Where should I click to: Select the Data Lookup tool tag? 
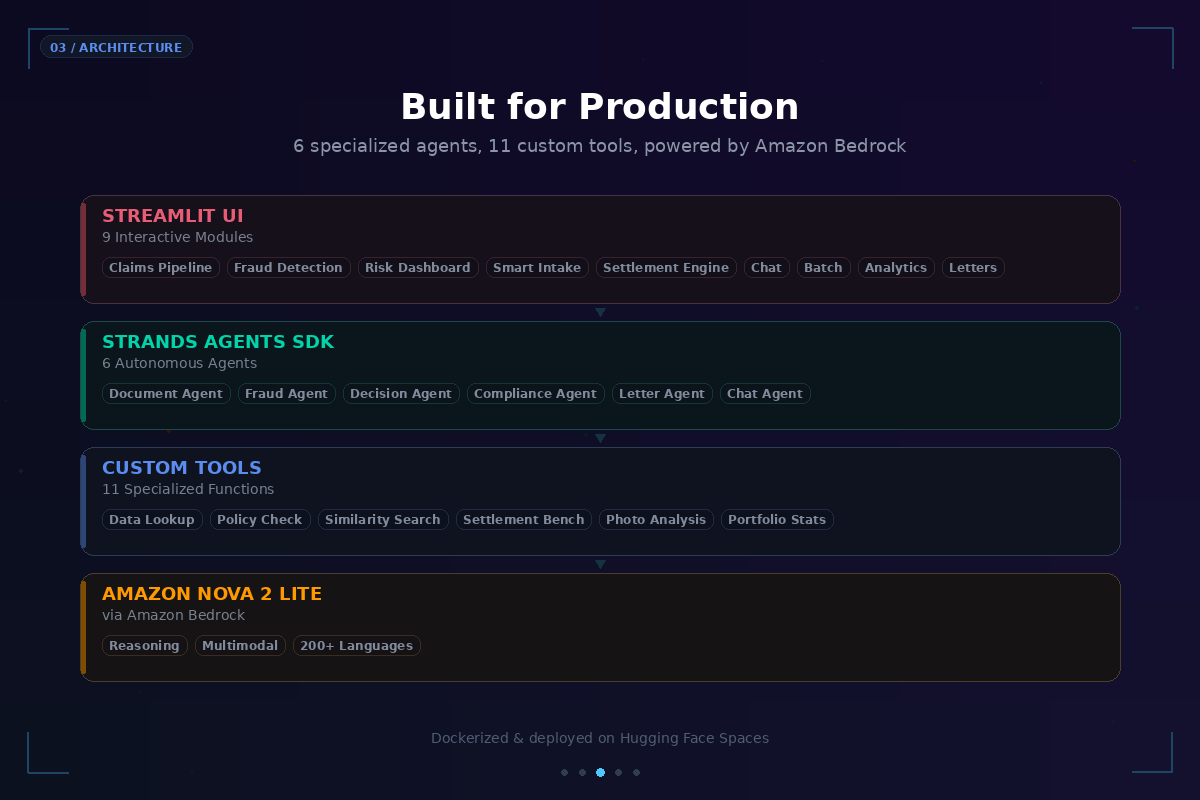coord(152,519)
